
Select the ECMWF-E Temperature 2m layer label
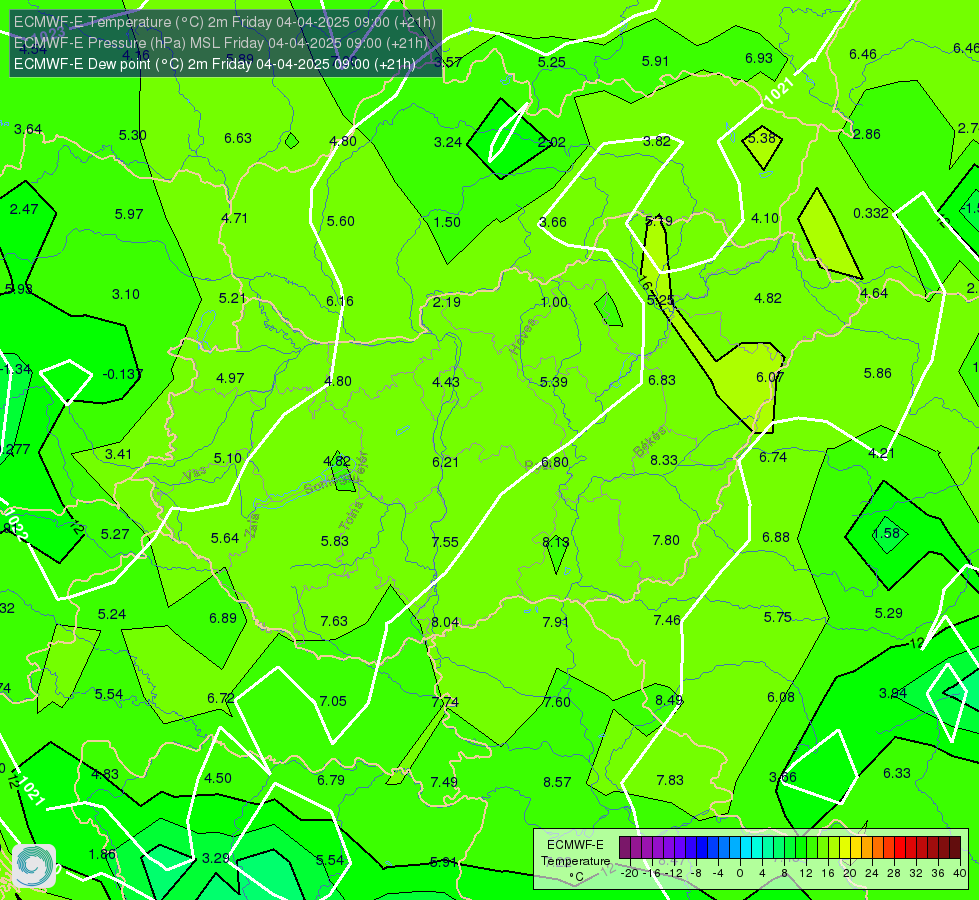tap(224, 22)
